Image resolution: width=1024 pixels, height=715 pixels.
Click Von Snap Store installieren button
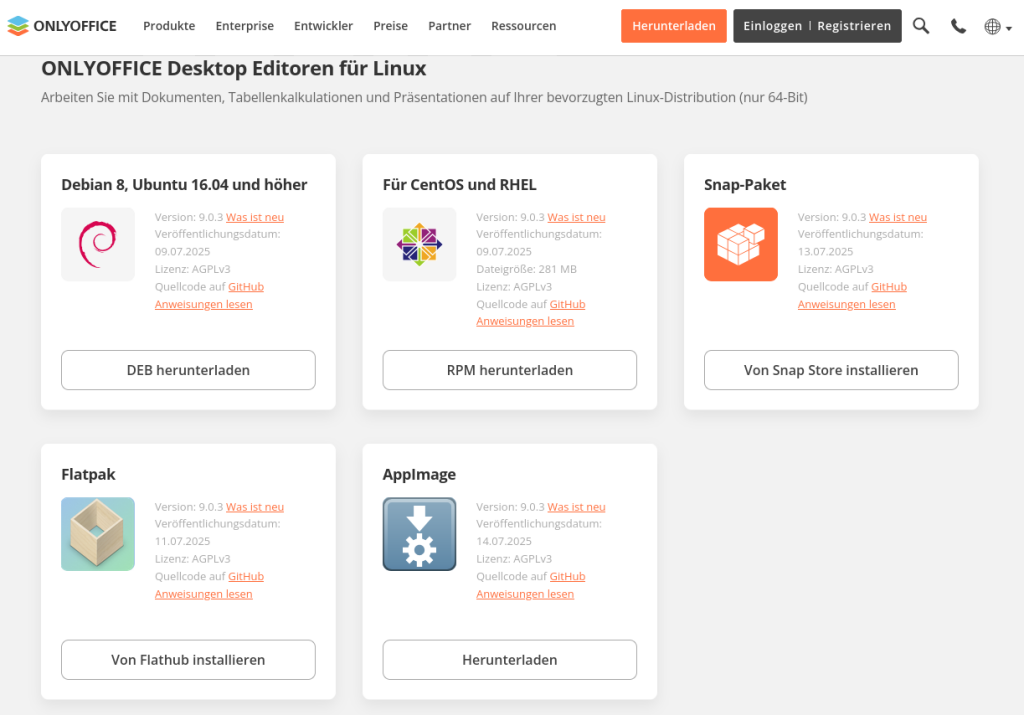tap(831, 370)
